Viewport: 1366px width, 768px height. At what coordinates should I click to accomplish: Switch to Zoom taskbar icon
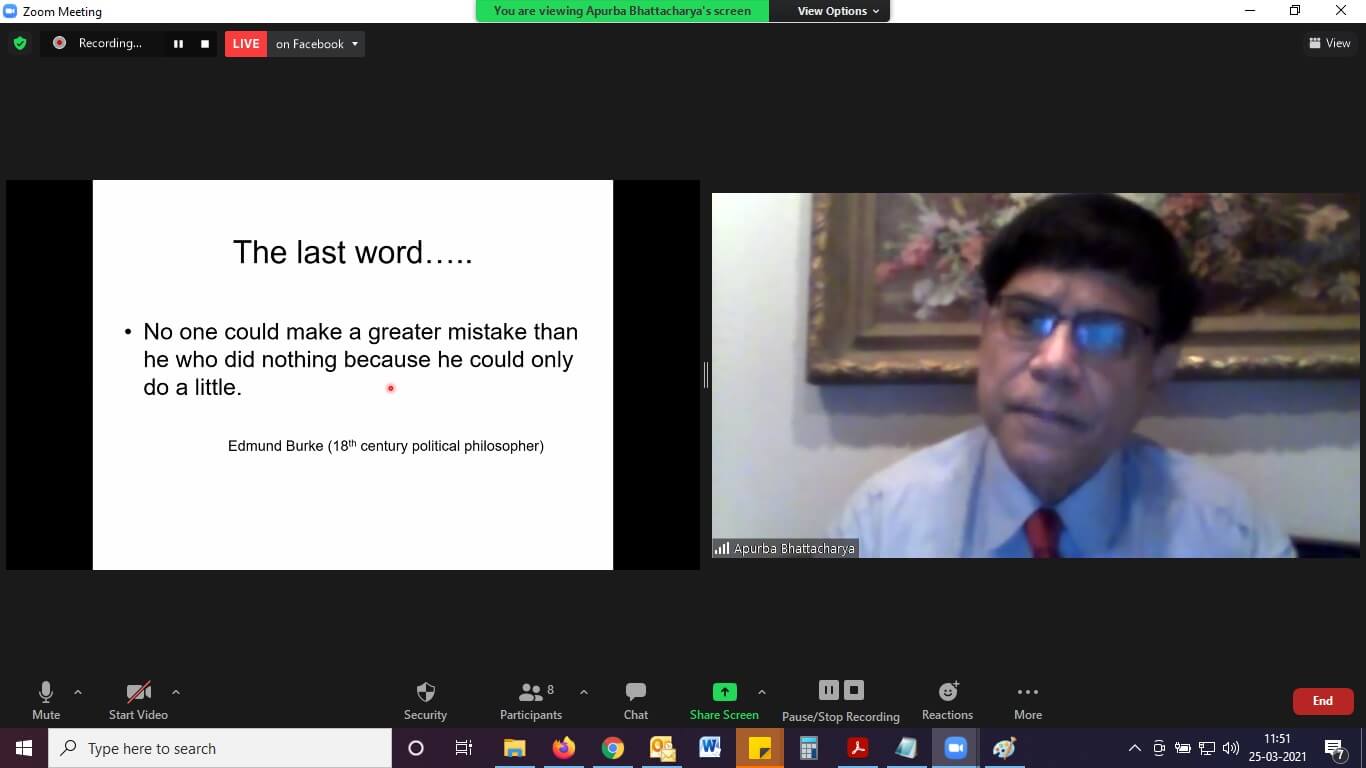coord(956,748)
